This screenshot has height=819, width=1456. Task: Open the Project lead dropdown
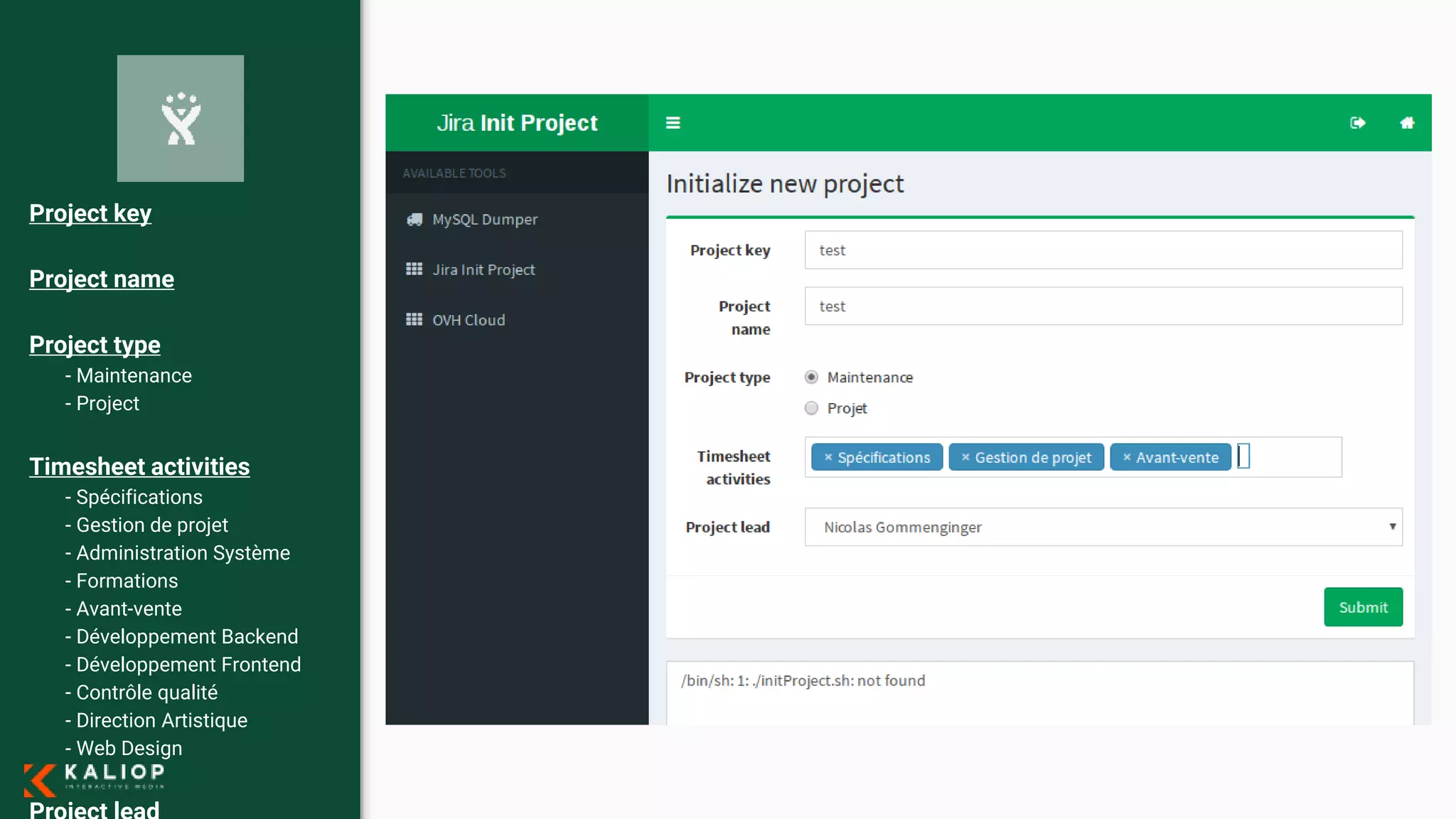point(1103,527)
